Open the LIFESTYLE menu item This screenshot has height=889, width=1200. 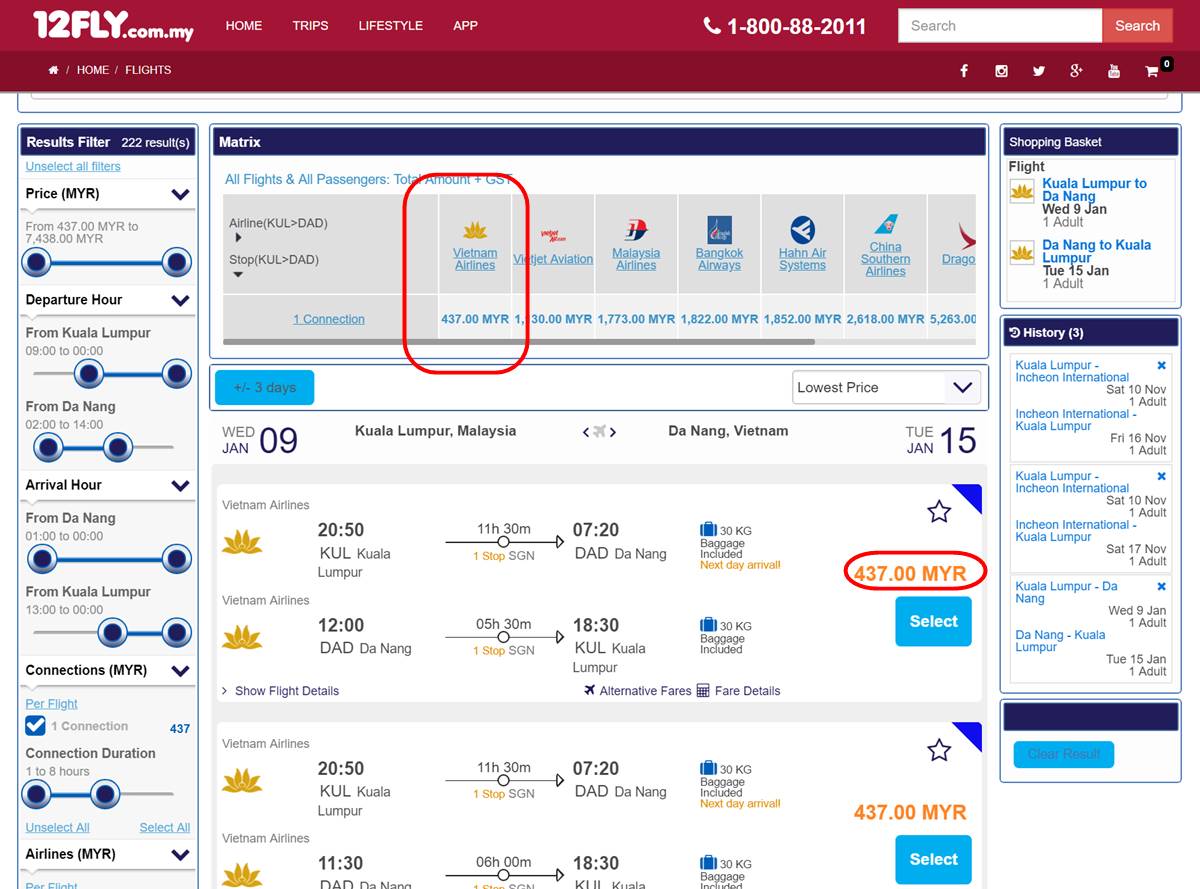[391, 26]
